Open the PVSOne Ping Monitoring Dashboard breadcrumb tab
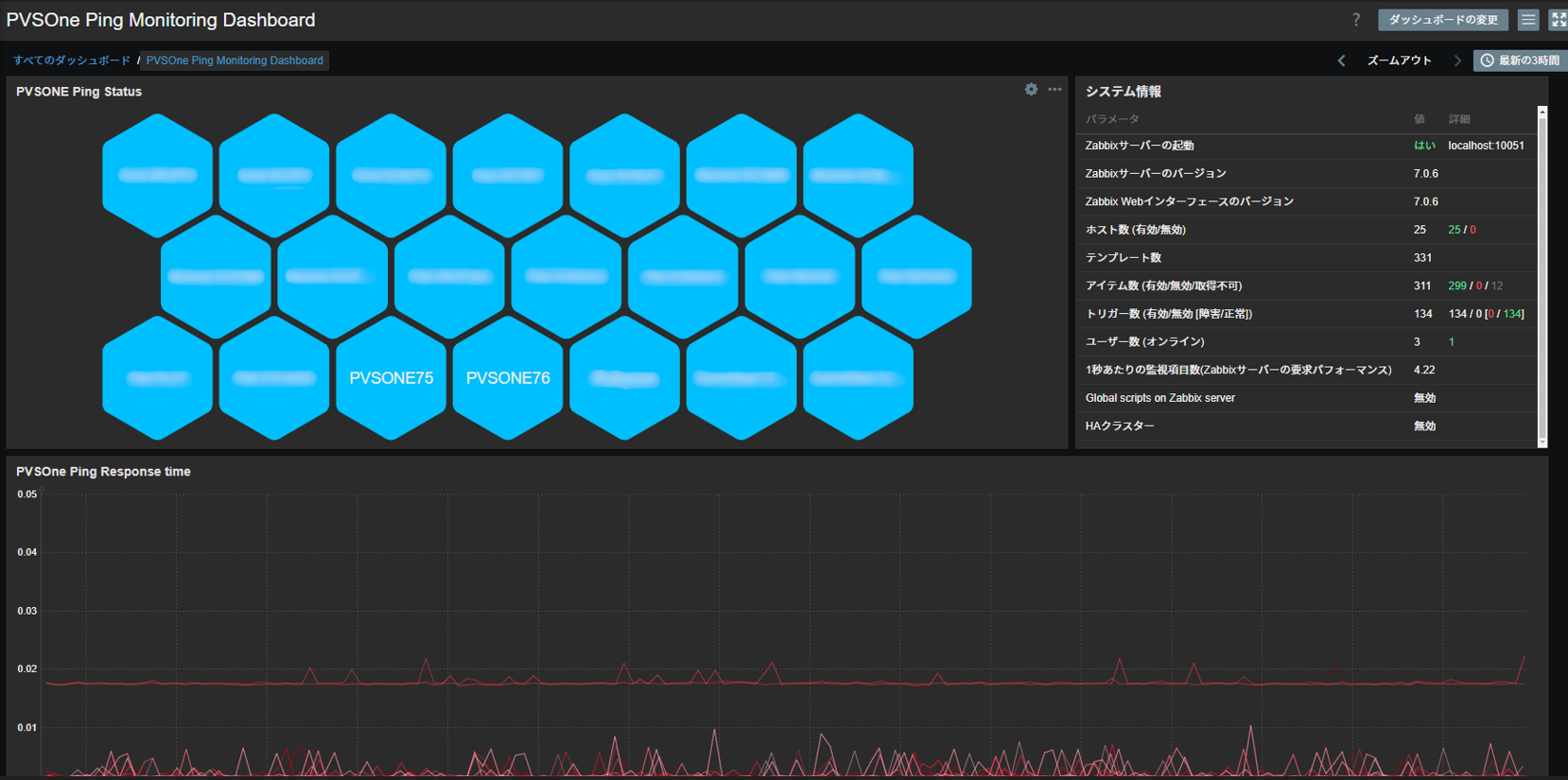The image size is (1568, 780). click(x=235, y=61)
